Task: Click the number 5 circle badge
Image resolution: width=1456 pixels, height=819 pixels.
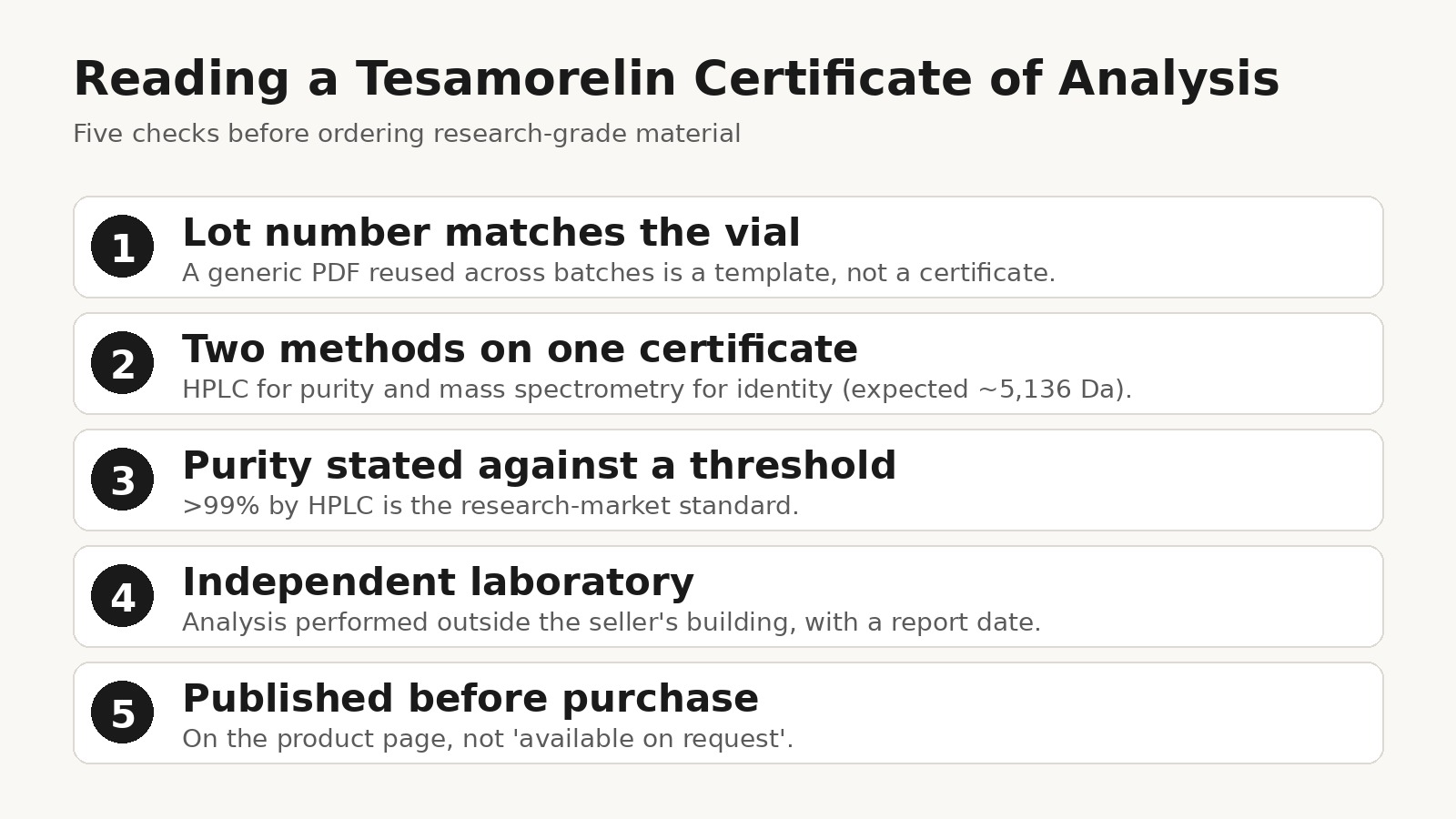Action: point(122,713)
